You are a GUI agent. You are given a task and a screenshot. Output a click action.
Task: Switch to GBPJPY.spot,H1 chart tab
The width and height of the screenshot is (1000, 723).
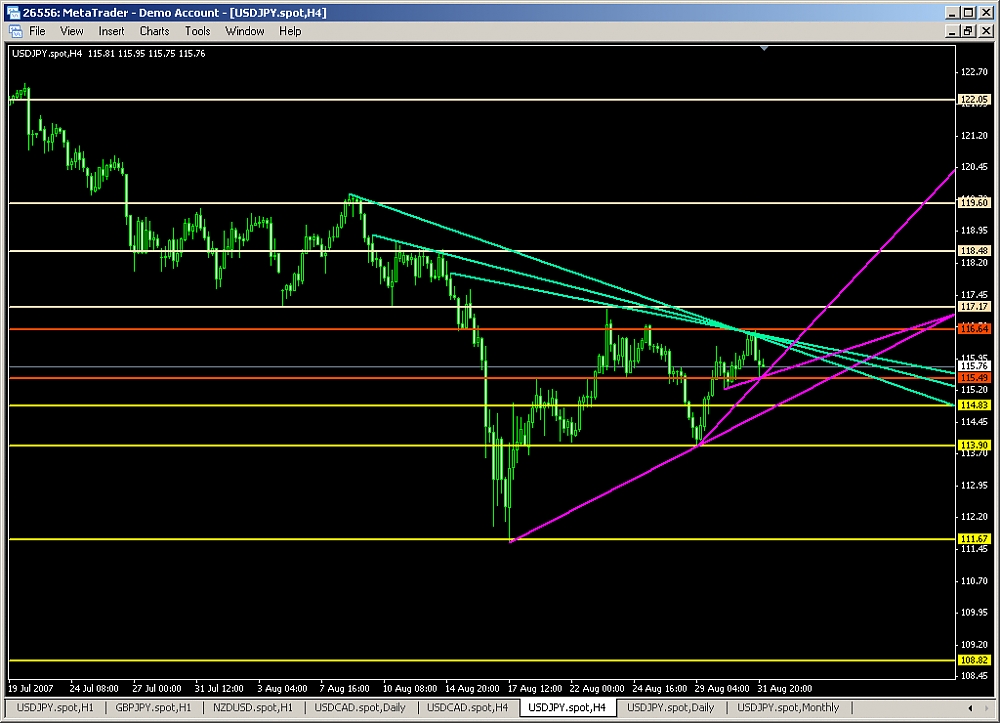click(x=153, y=707)
